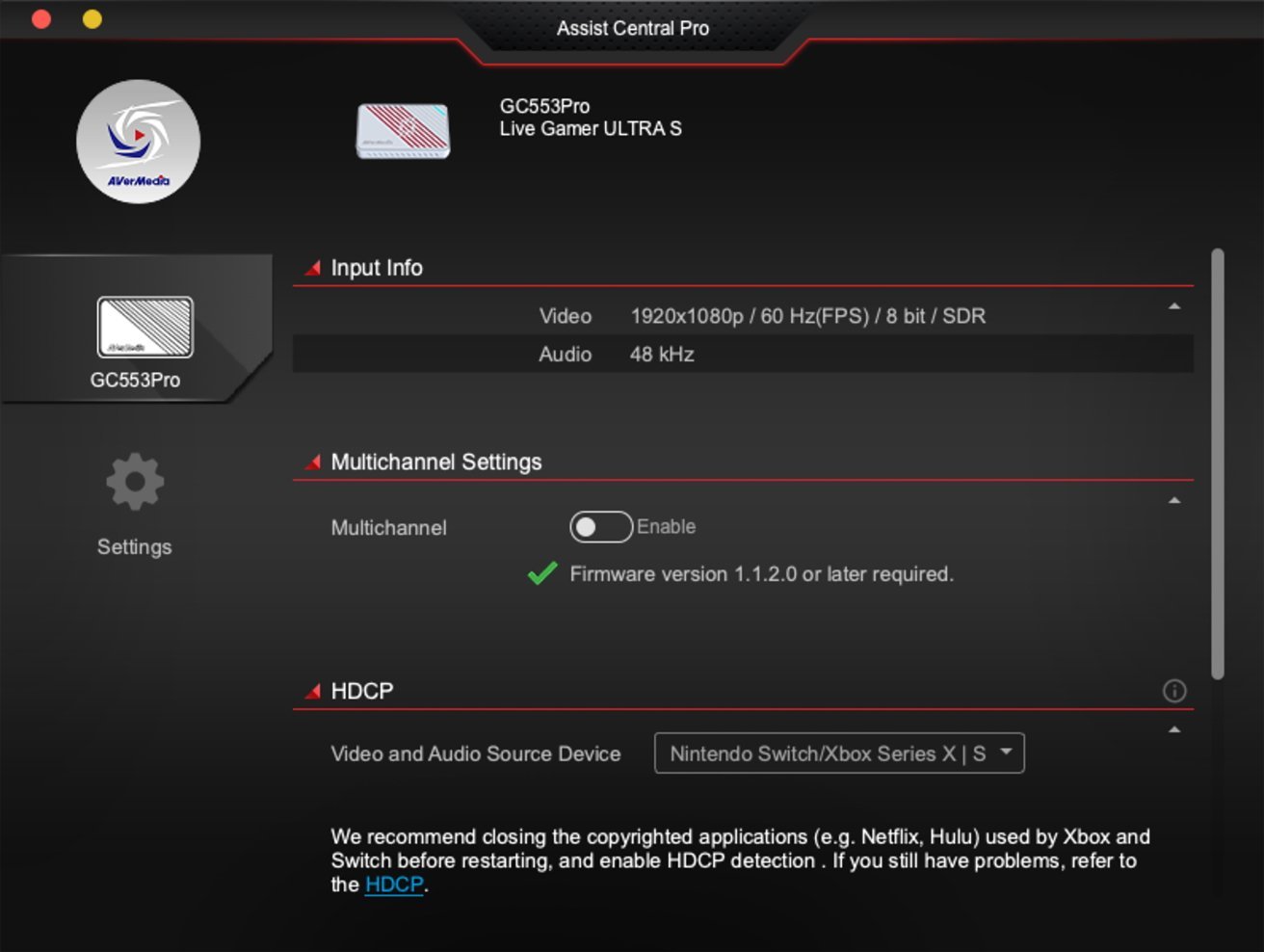The image size is (1264, 952).
Task: Select the video value 1920x1080p / 60 Hz(FPS)
Action: pos(808,316)
